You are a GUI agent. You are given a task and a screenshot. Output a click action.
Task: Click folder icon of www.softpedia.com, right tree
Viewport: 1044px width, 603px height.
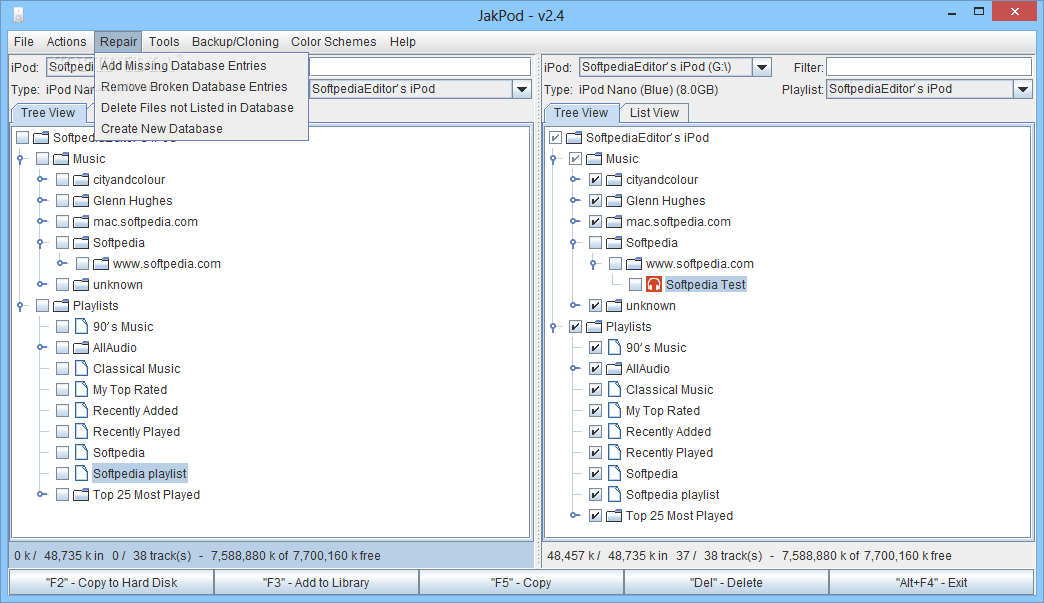[x=634, y=264]
